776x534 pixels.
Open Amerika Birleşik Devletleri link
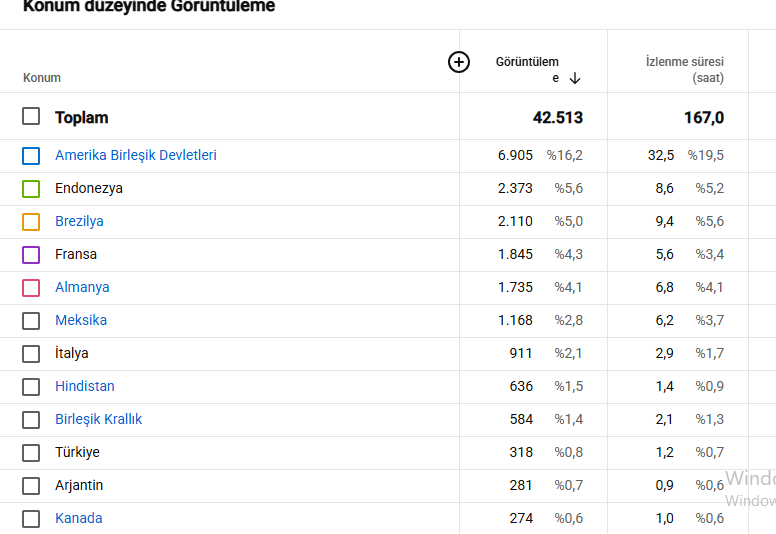(x=136, y=155)
